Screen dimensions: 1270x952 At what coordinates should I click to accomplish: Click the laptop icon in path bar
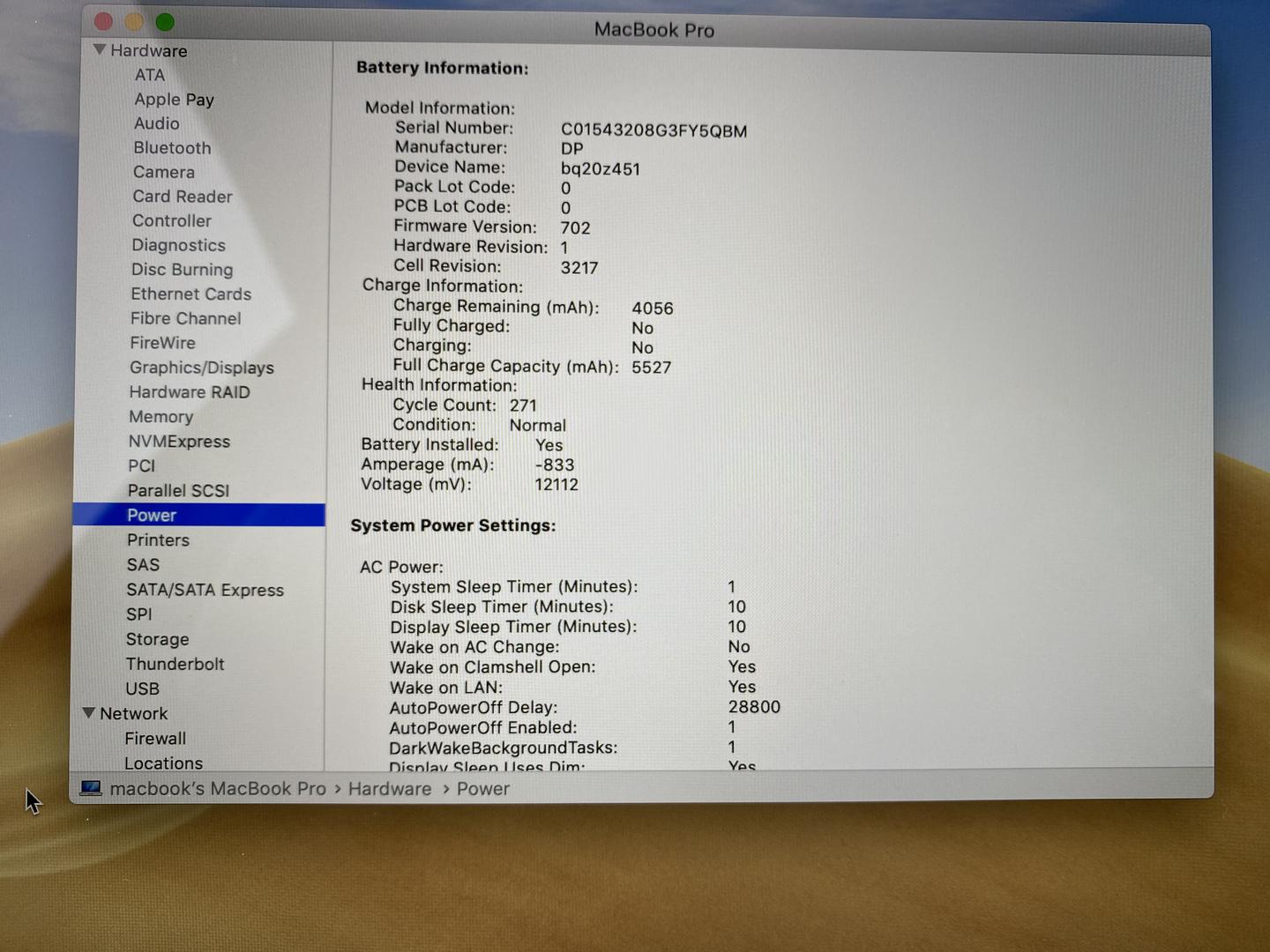[91, 788]
